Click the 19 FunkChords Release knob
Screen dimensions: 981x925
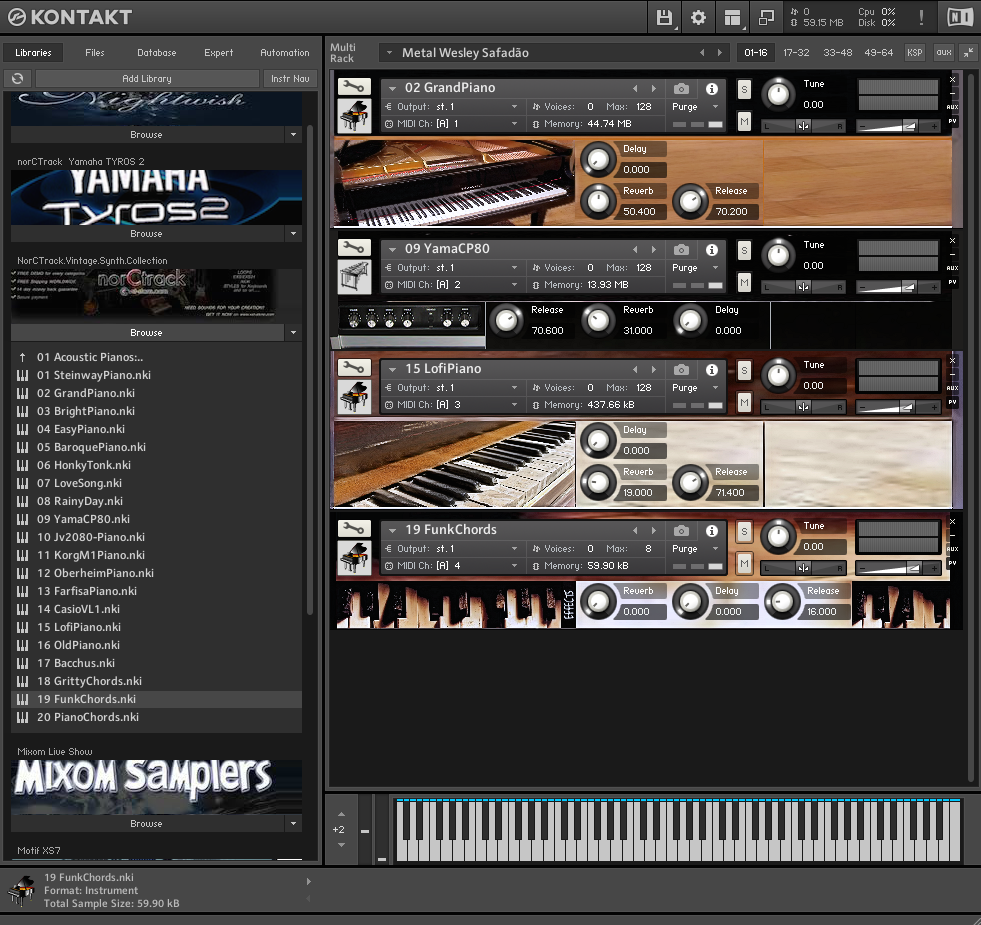[x=782, y=601]
